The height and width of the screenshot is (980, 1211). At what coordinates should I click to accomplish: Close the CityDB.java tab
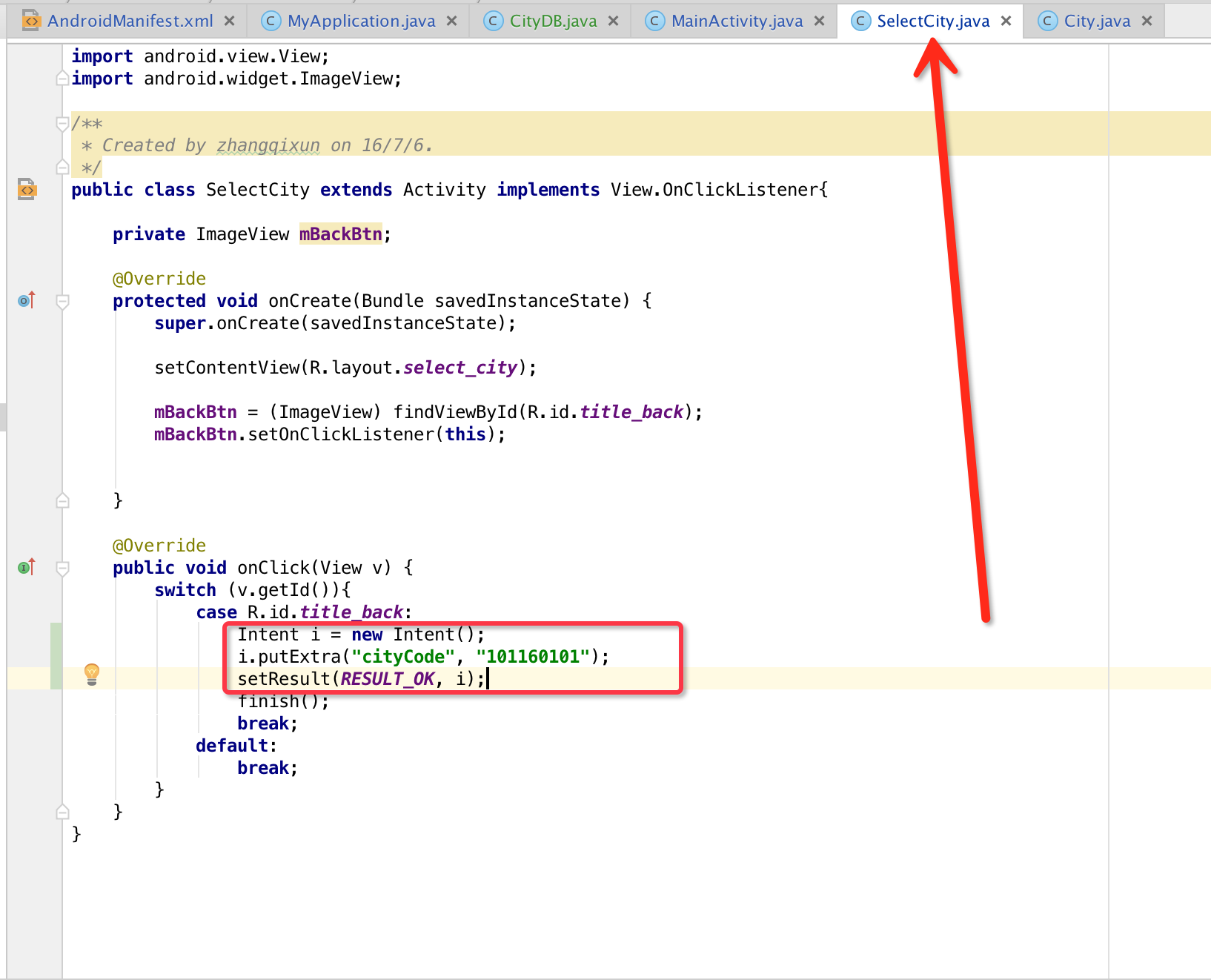coord(613,21)
